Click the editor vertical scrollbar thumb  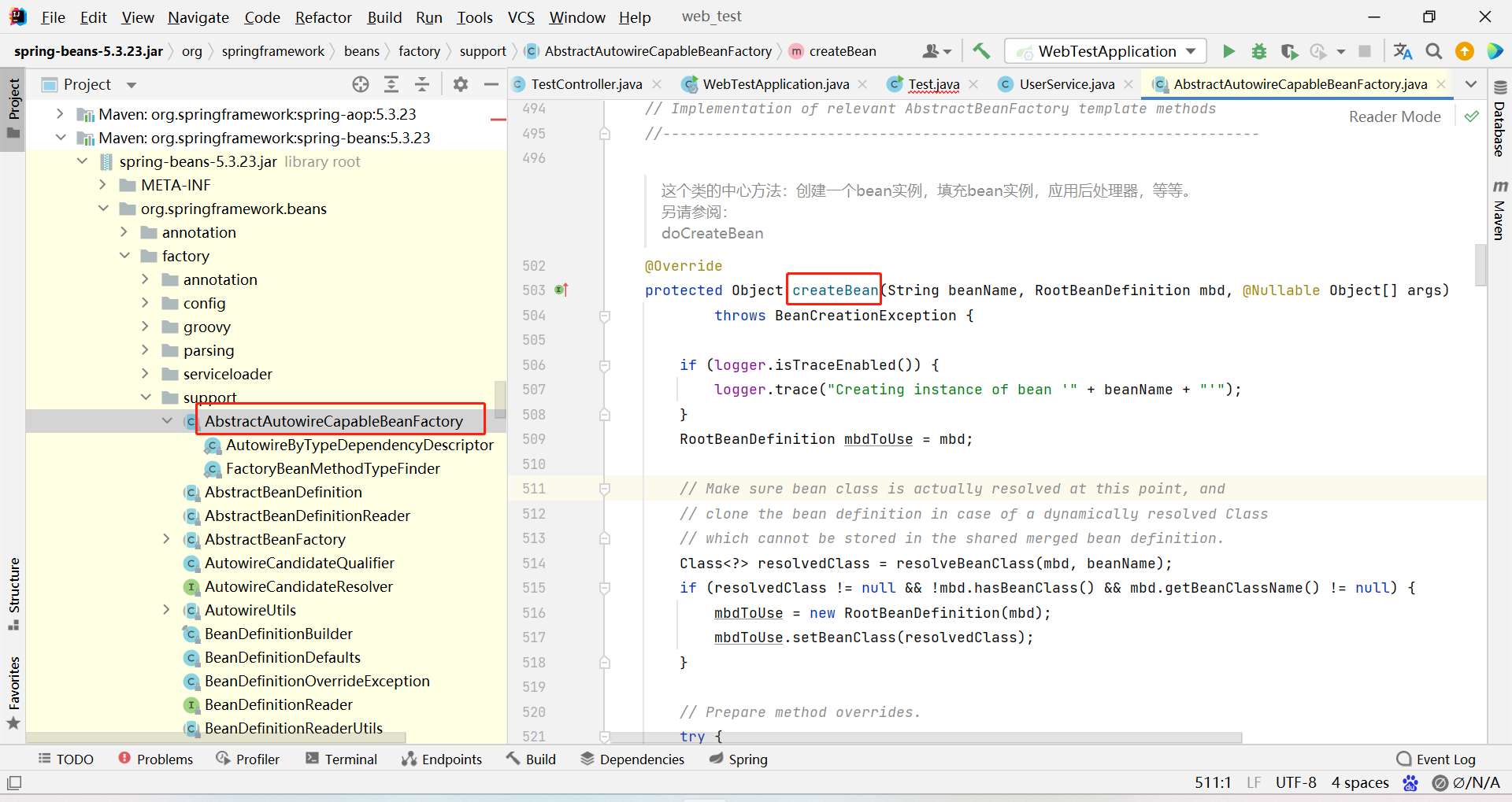click(x=1480, y=264)
